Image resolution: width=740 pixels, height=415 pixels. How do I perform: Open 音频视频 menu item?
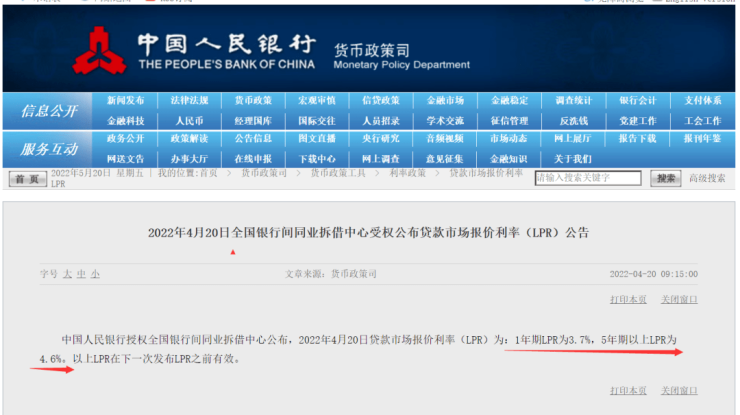coord(445,138)
